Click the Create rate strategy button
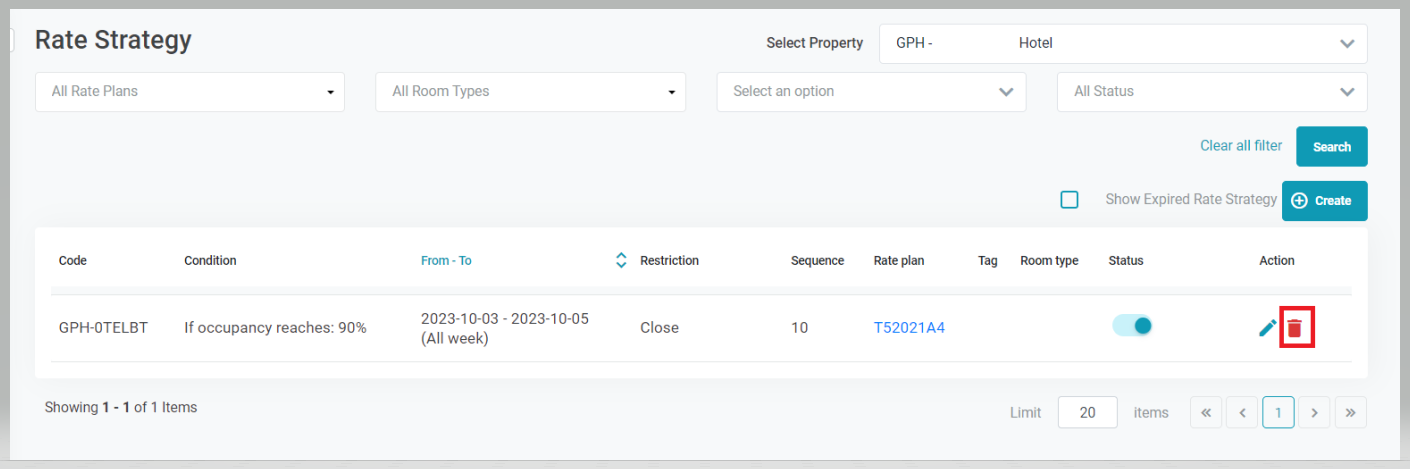 (1323, 201)
